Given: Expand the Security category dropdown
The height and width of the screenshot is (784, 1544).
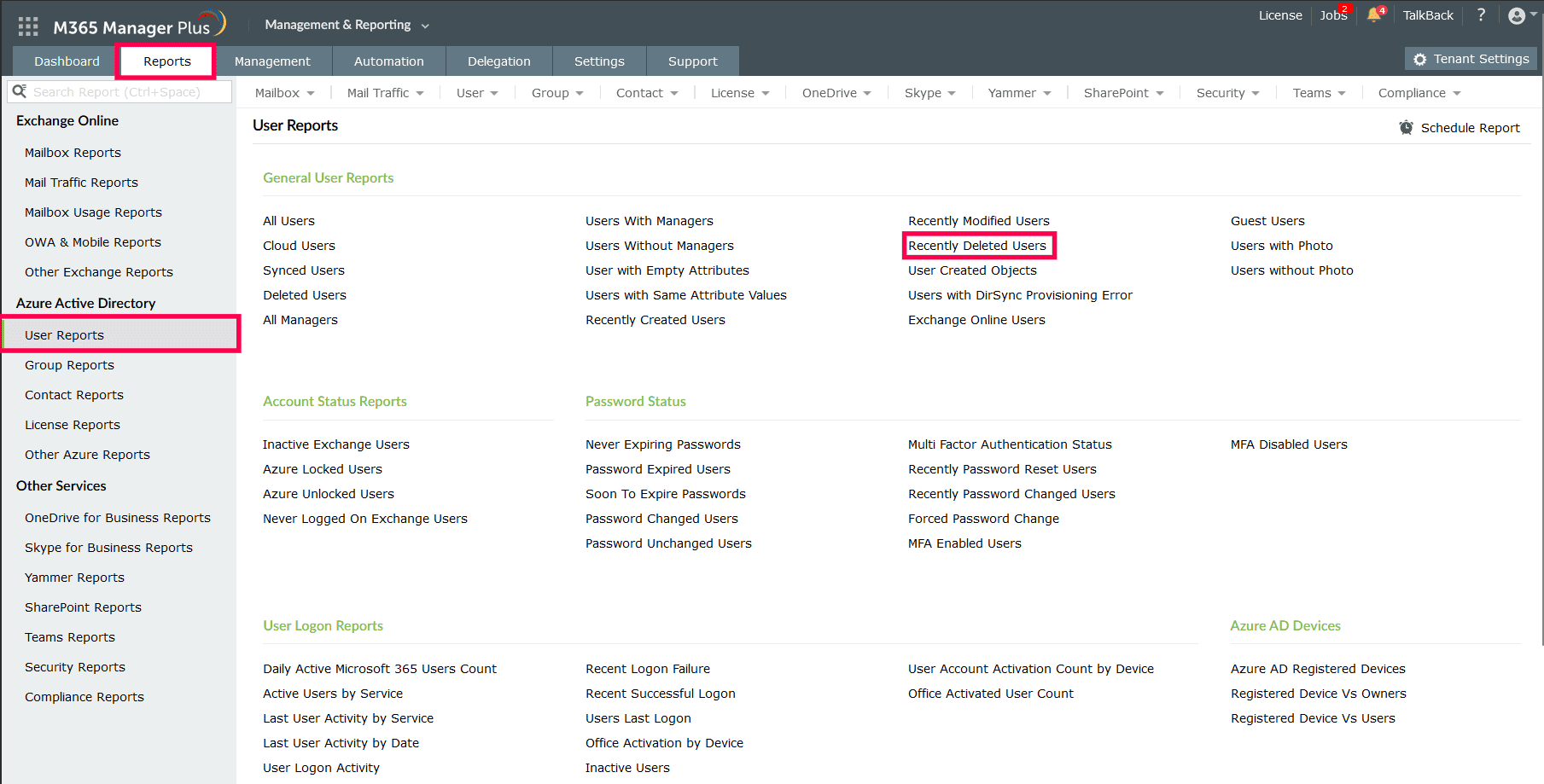Looking at the screenshot, I should (1228, 93).
